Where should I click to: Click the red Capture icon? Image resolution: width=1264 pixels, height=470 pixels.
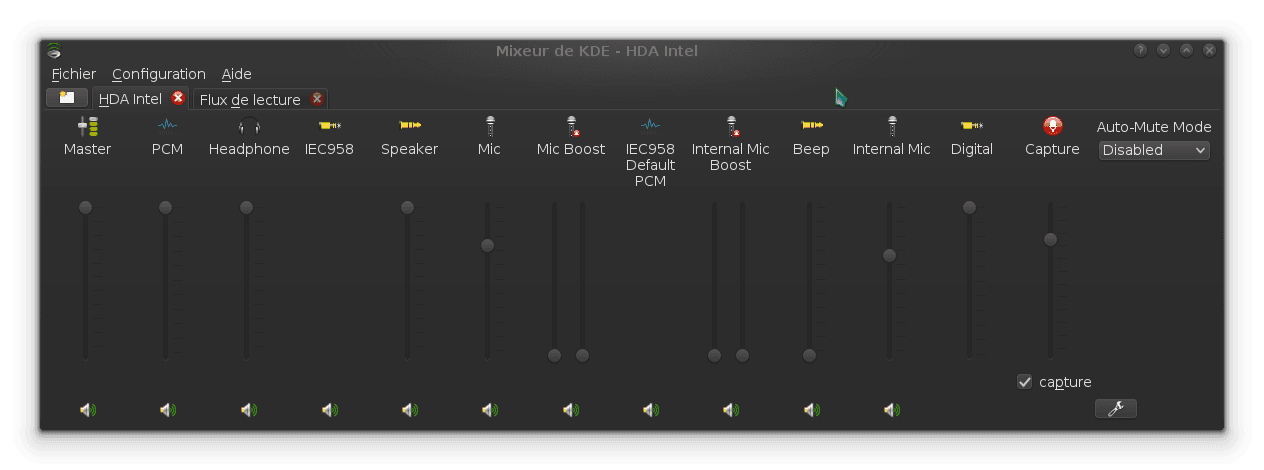click(x=1053, y=126)
